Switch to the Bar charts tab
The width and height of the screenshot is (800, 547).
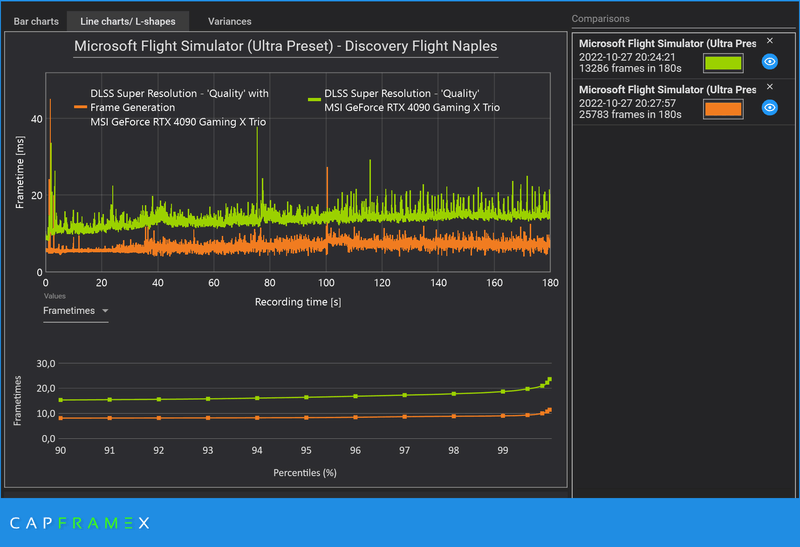[36, 21]
